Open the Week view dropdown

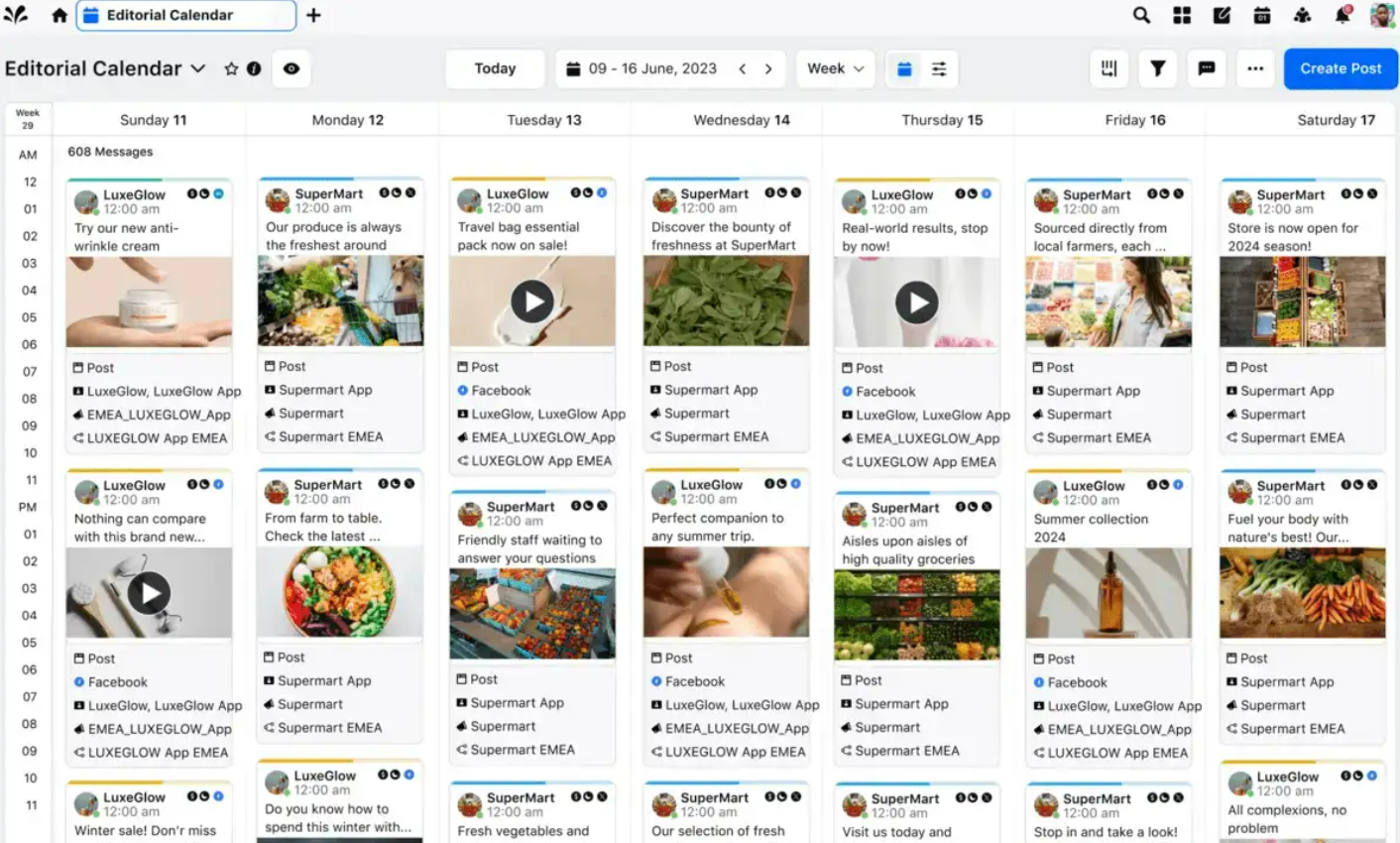click(x=836, y=68)
